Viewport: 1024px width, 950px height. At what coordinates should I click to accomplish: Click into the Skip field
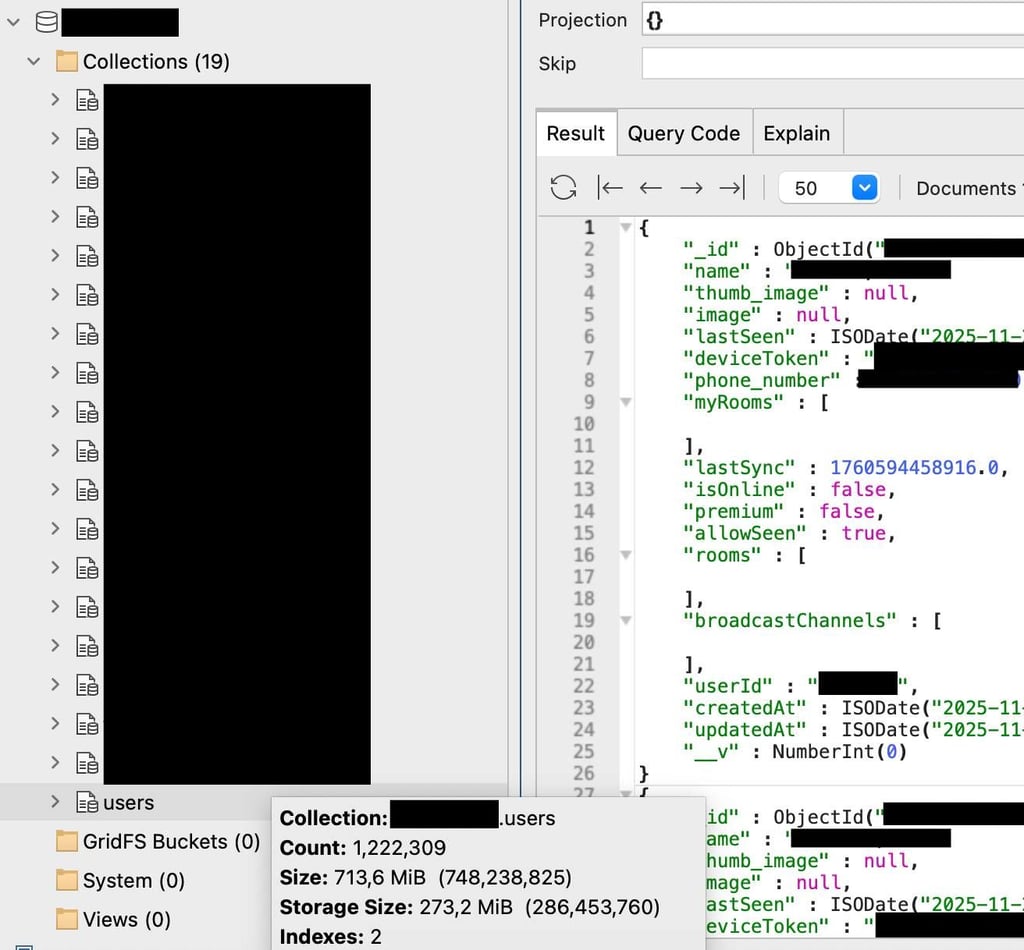tap(833, 63)
